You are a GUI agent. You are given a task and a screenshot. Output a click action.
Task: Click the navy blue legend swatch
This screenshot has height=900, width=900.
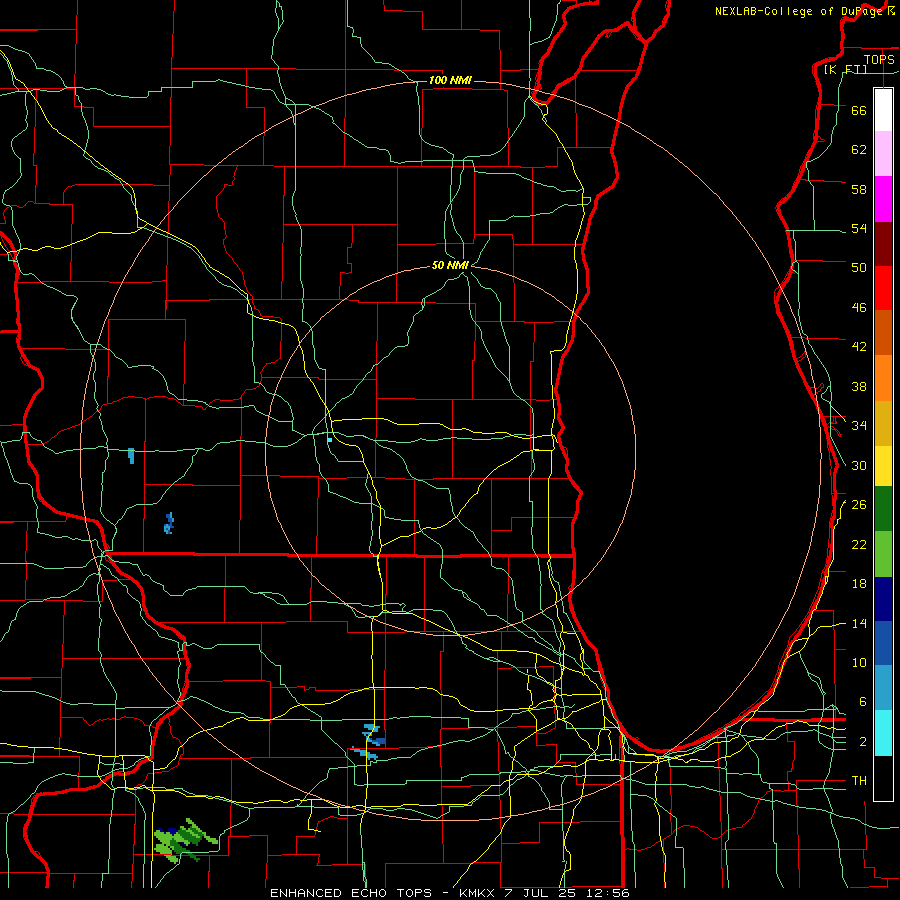883,599
